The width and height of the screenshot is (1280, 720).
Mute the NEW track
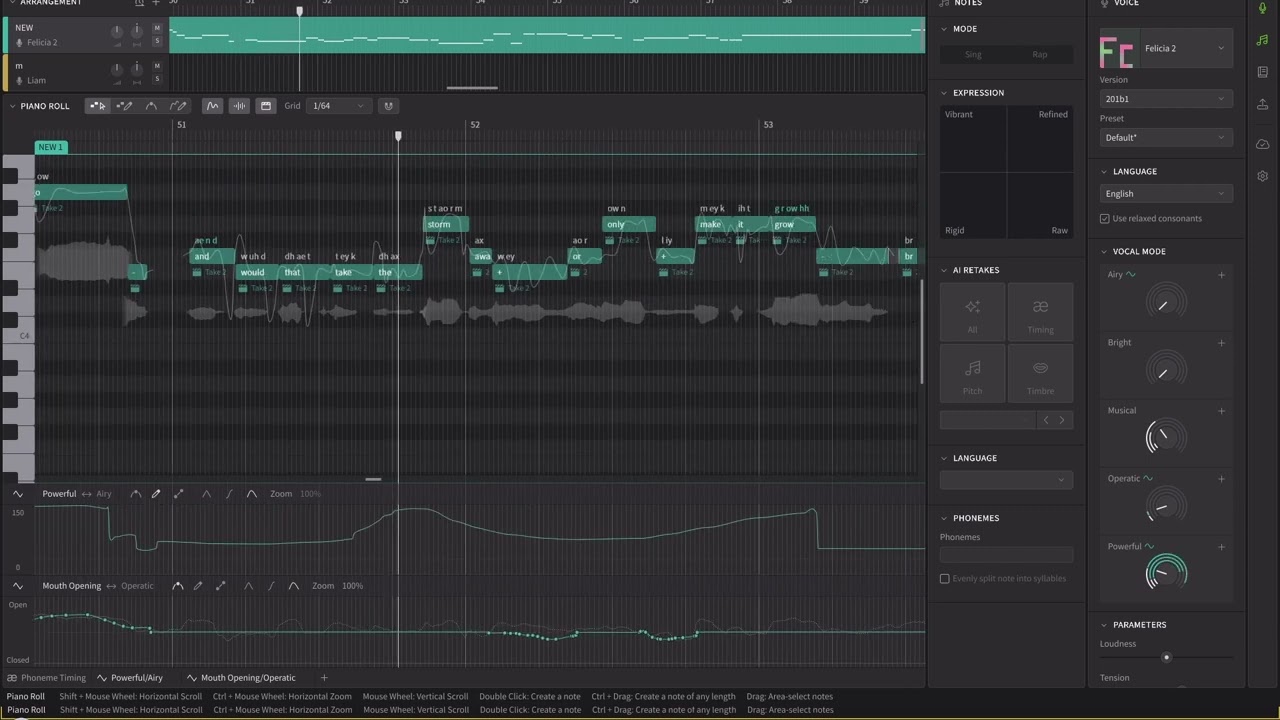tap(157, 28)
